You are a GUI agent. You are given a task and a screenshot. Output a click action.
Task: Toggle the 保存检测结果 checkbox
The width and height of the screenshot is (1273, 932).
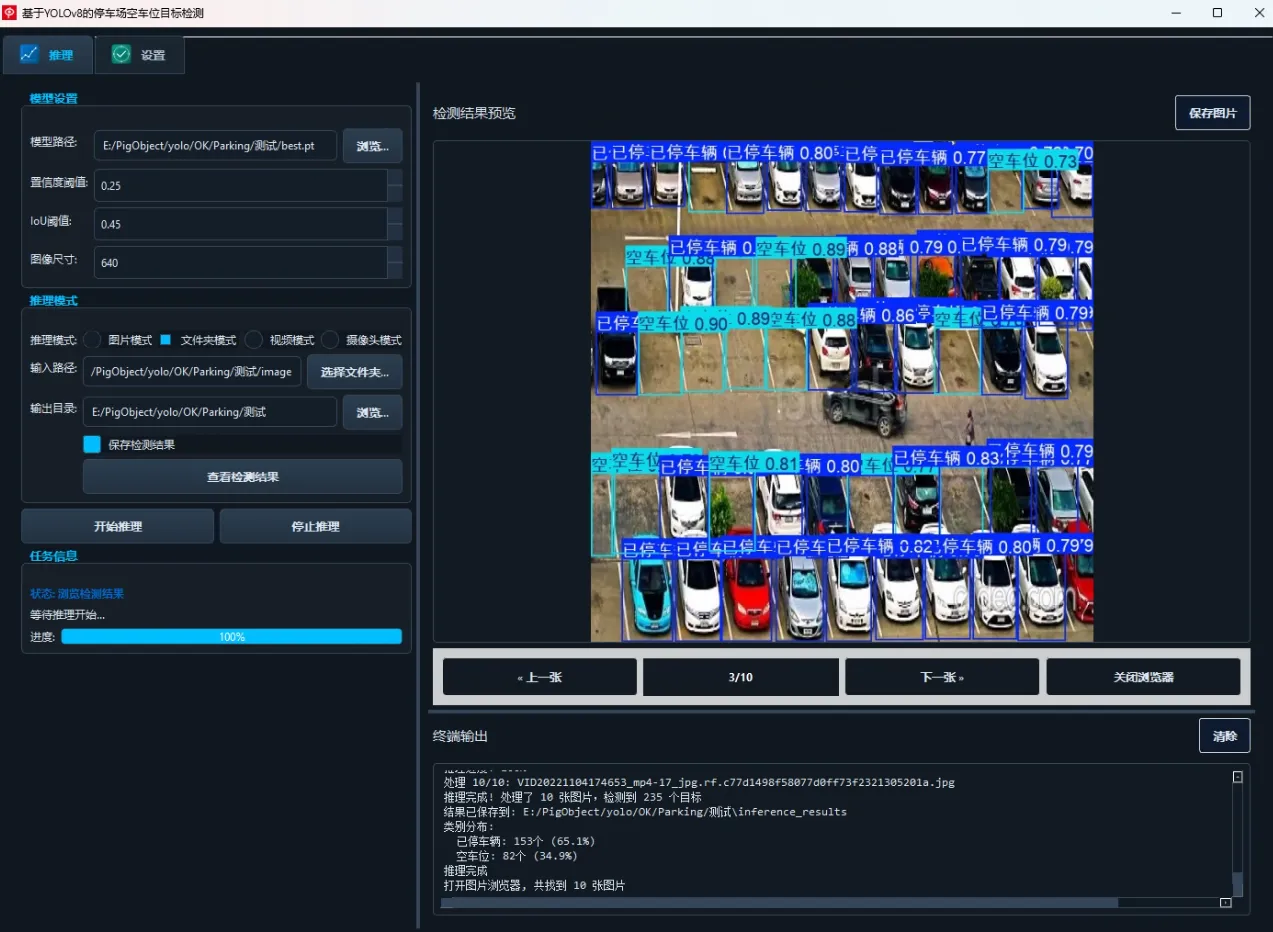click(92, 444)
